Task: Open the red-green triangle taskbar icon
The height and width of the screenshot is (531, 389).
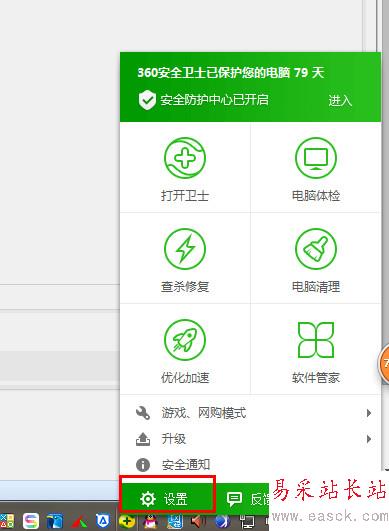Action: 79,522
